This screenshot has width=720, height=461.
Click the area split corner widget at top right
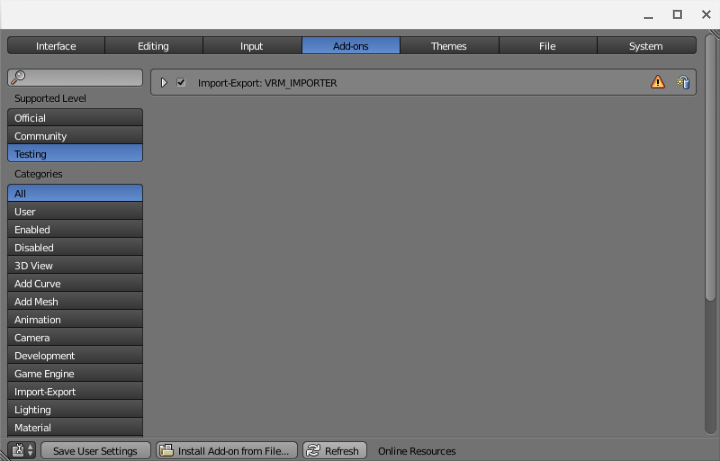click(714, 34)
